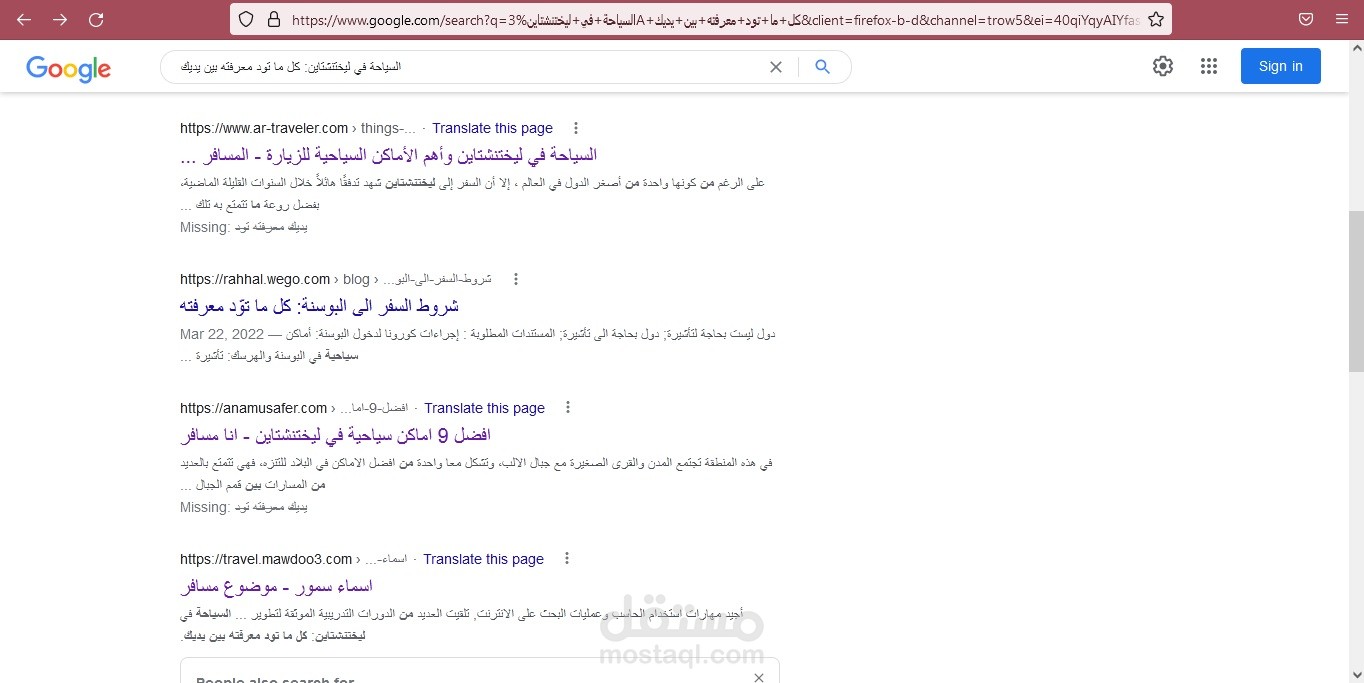Open the Firefox hamburger menu
This screenshot has height=683, width=1364.
tap(1342, 19)
